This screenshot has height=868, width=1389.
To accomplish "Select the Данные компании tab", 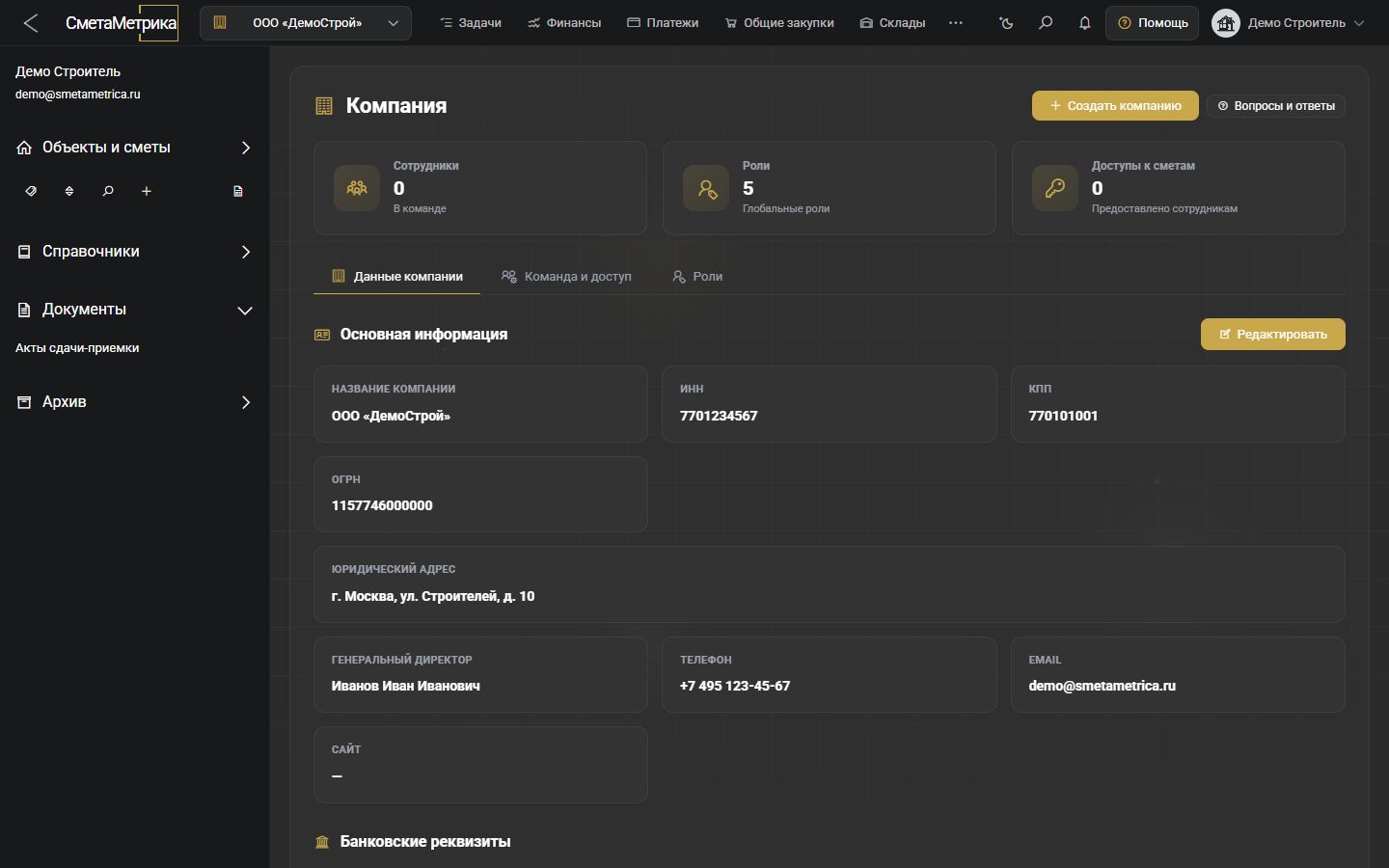I will [x=397, y=277].
